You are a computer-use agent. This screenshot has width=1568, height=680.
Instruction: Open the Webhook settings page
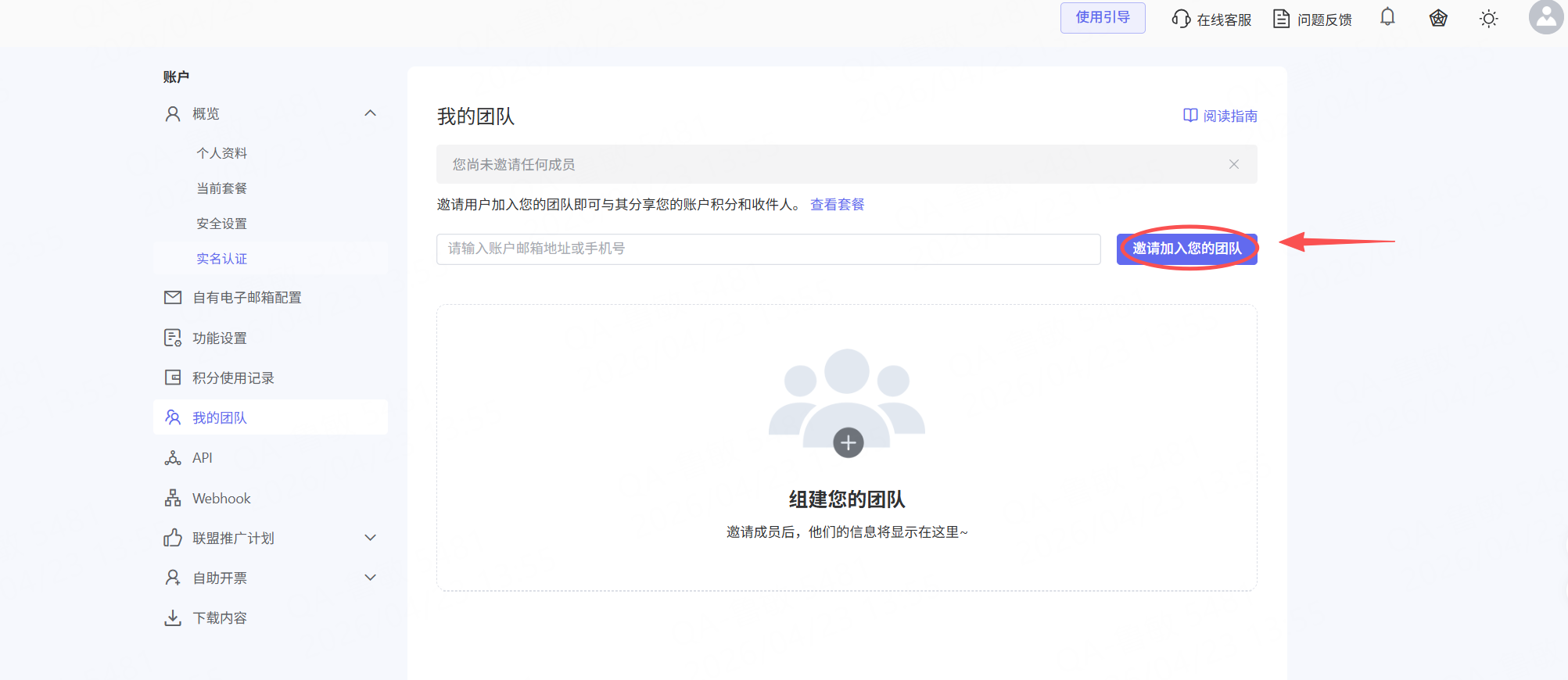click(x=221, y=499)
